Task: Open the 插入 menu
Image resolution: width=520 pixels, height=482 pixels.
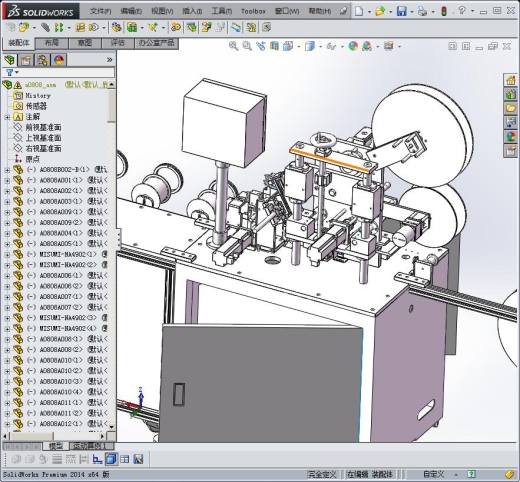Action: click(x=192, y=11)
